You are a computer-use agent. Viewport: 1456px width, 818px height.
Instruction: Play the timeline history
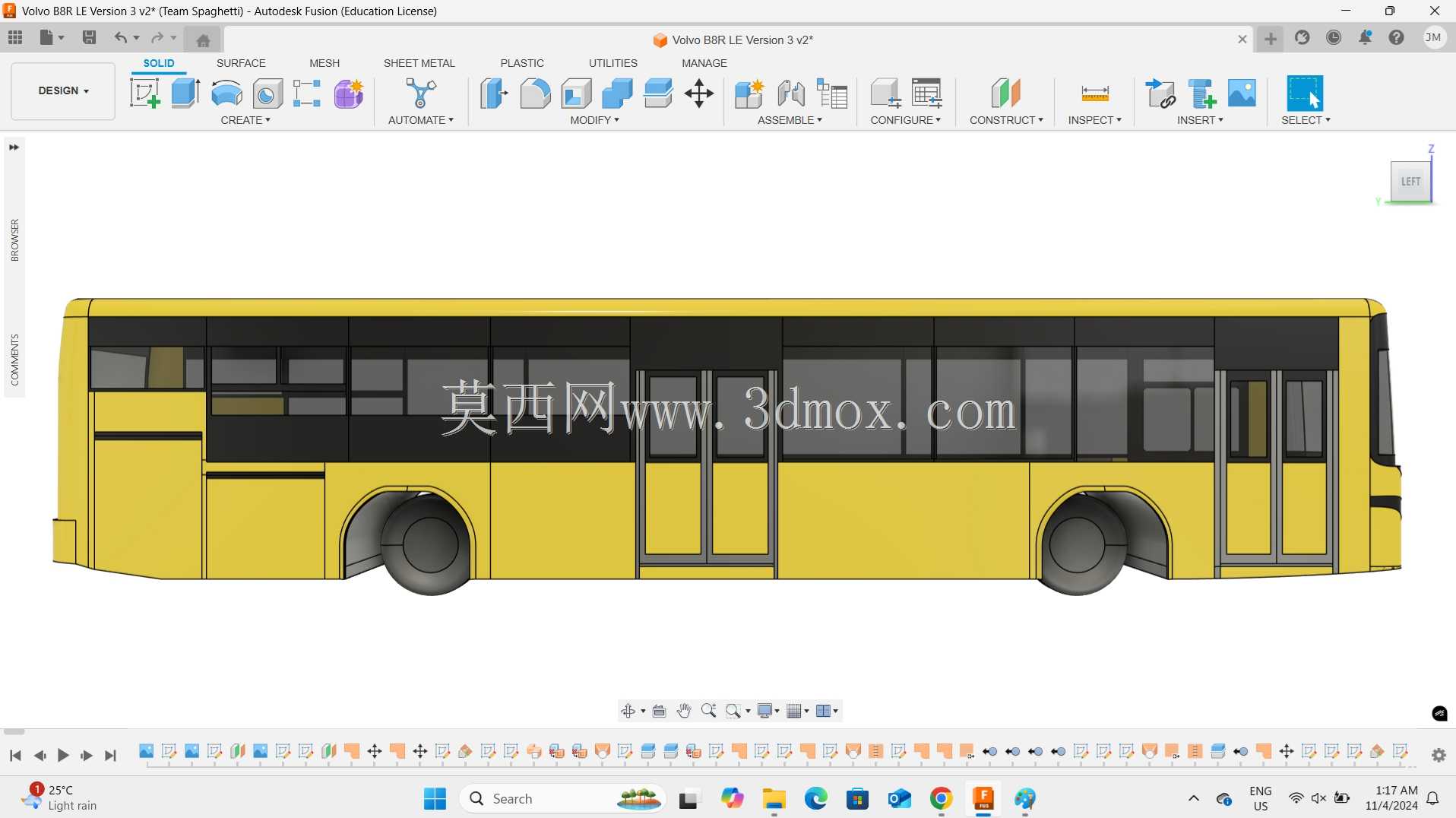(x=63, y=755)
